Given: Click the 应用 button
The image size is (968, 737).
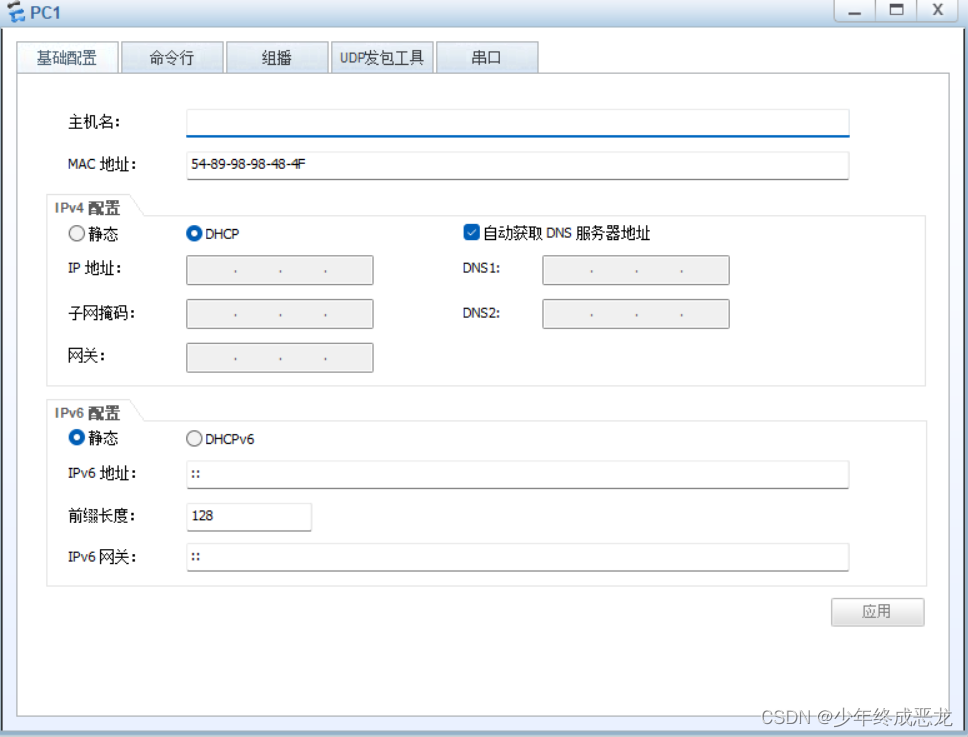Looking at the screenshot, I should point(877,612).
